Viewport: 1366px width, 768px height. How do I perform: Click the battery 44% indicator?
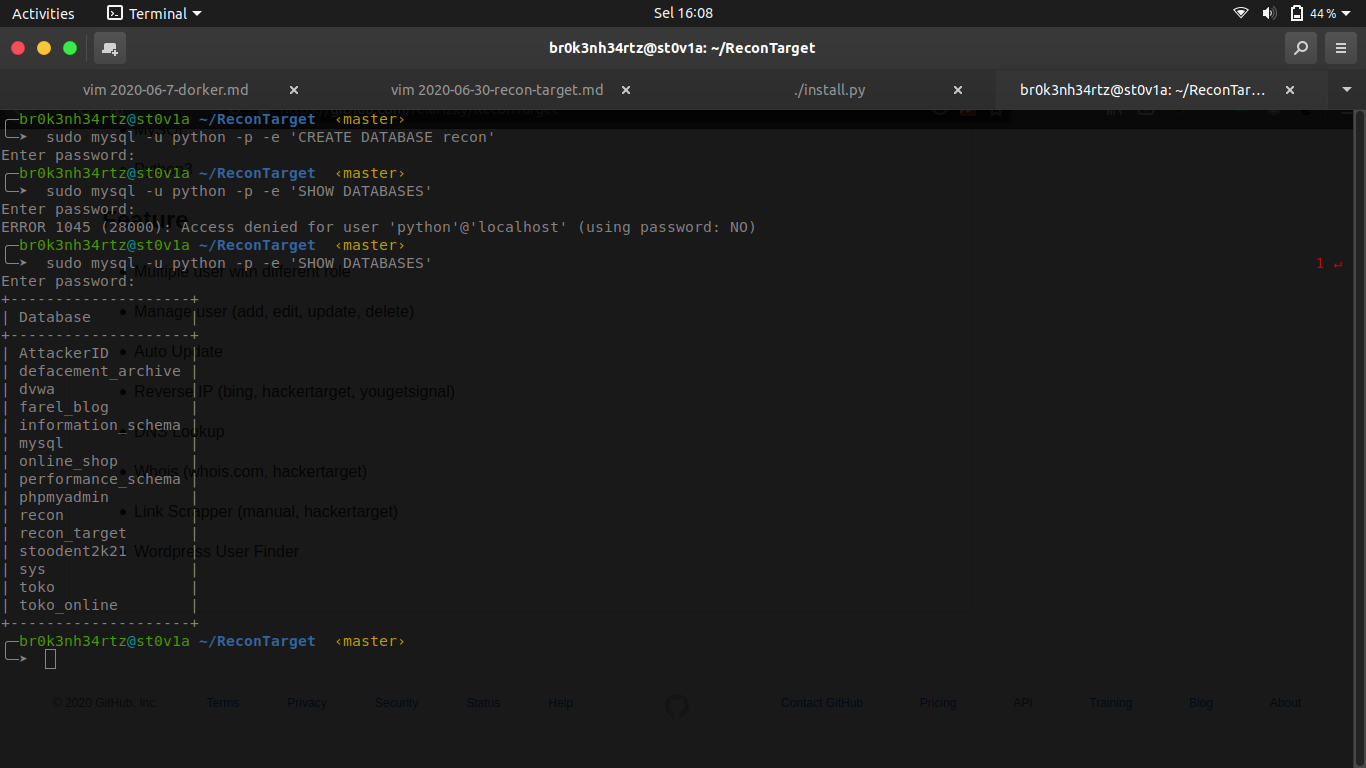tap(1313, 13)
